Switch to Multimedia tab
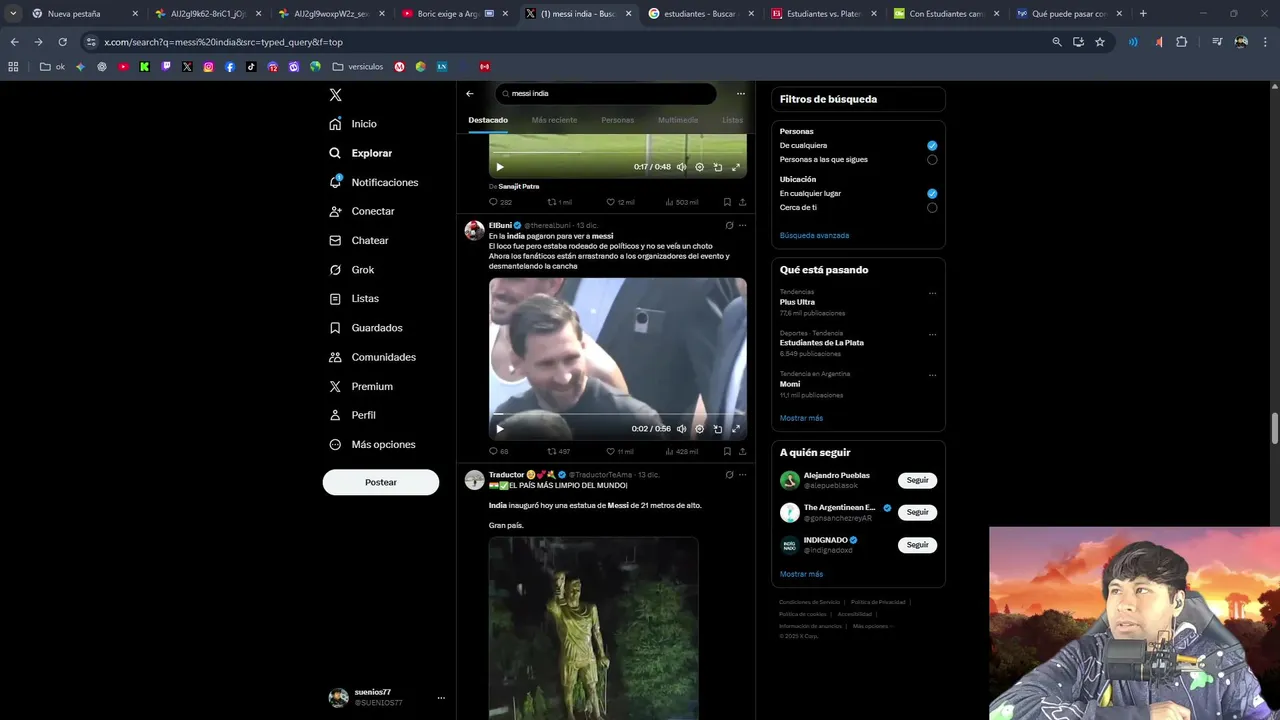 678,120
